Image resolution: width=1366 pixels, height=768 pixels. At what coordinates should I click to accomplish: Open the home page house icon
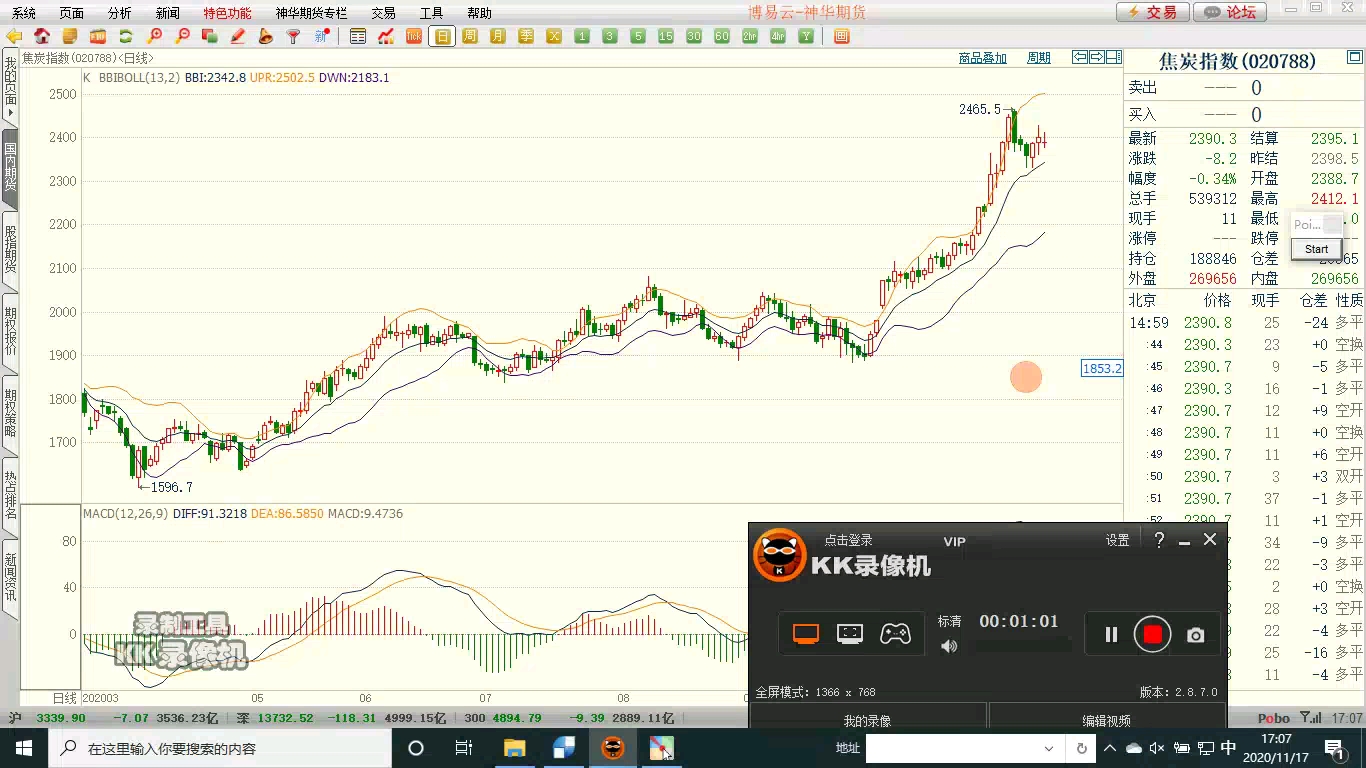(42, 36)
